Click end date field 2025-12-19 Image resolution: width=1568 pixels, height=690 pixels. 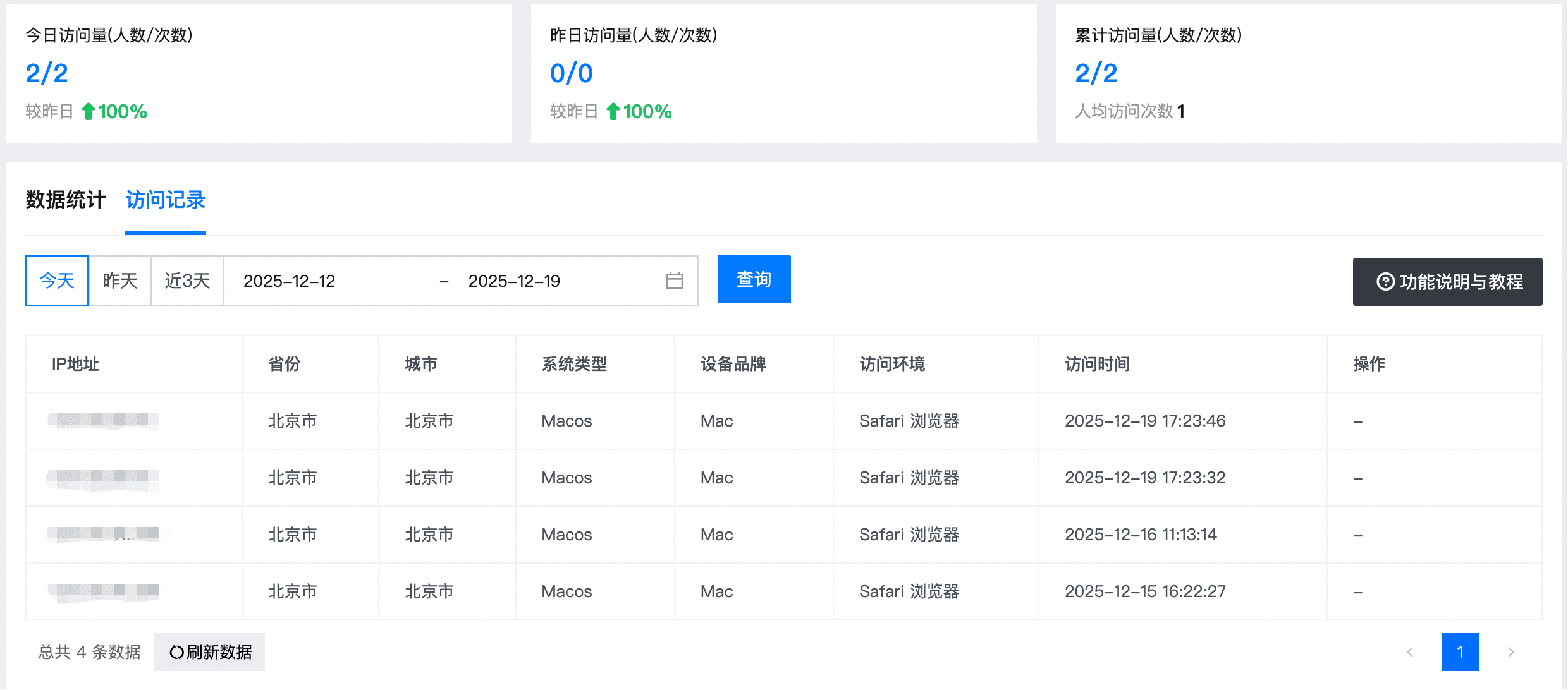(x=514, y=281)
